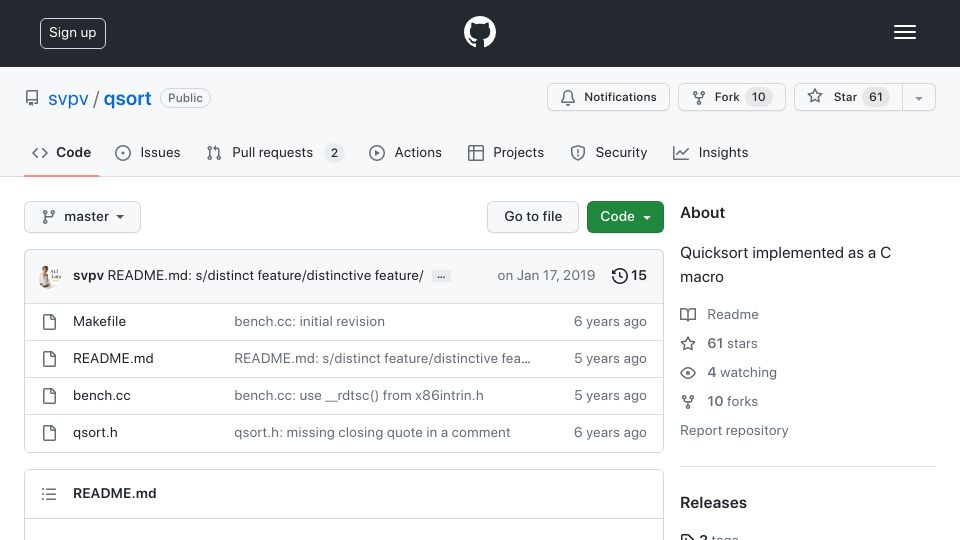Open the Projects tab
This screenshot has height=540, width=960.
tap(506, 152)
